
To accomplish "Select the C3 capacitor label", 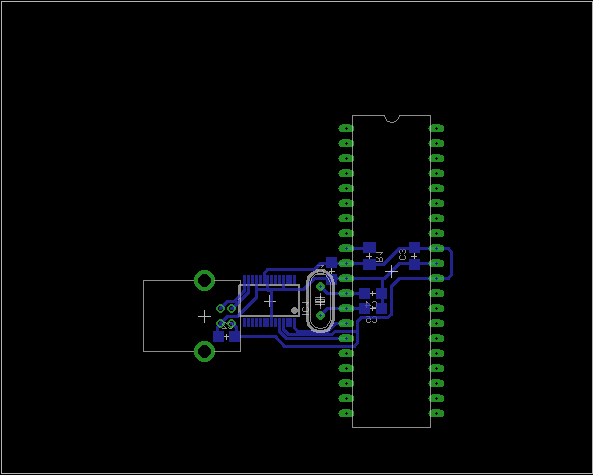I will coord(403,255).
